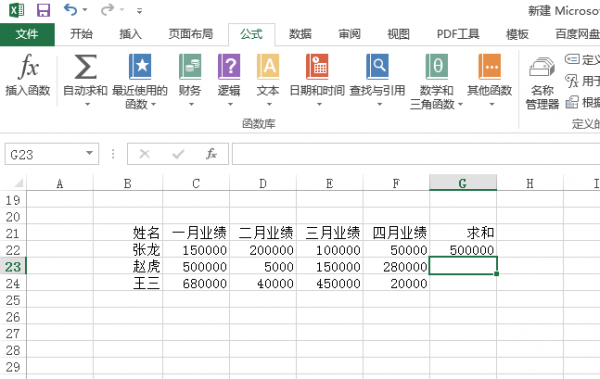Open Customize Quick Access Toolbar dropdown

pos(140,11)
